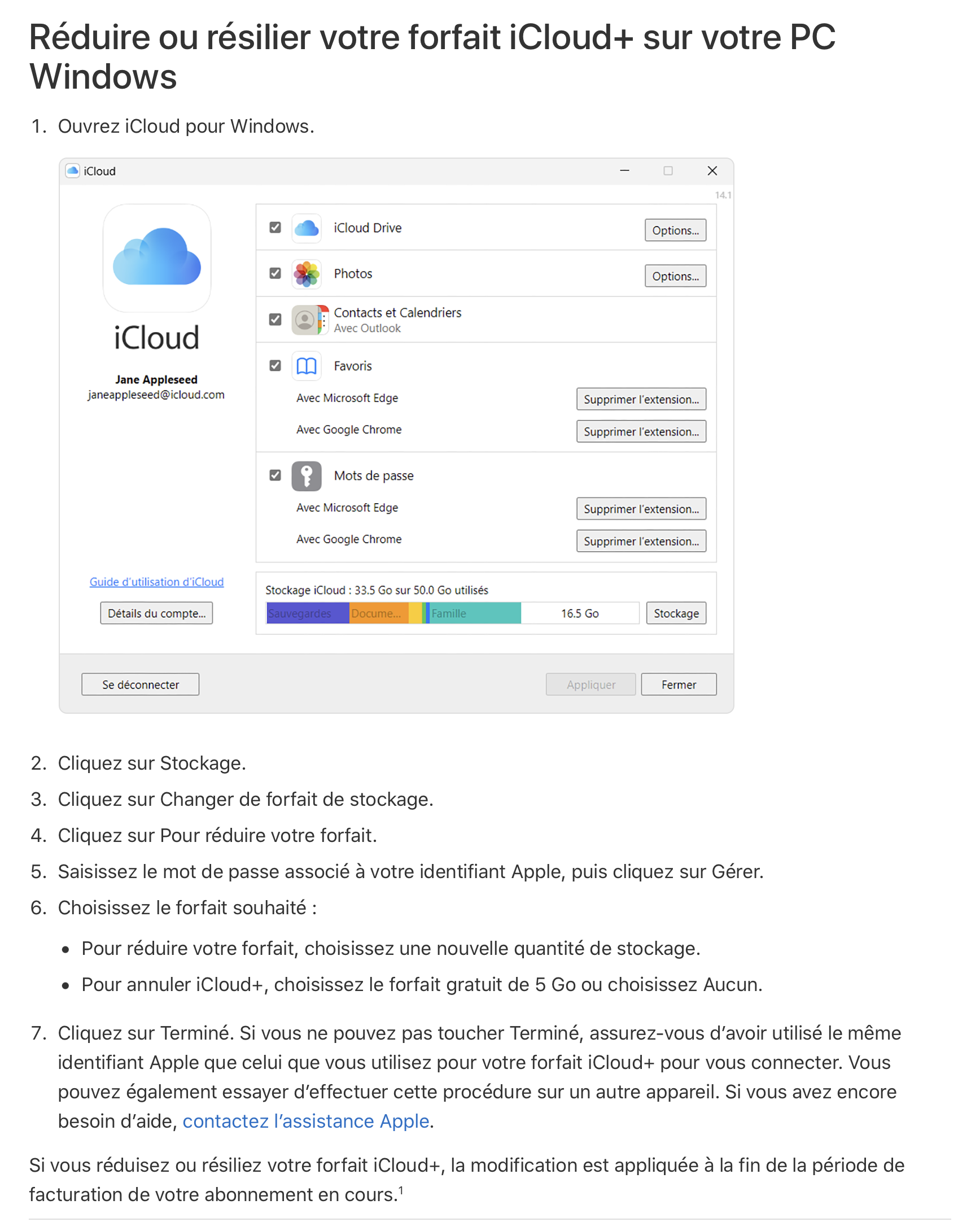The width and height of the screenshot is (980, 1222).
Task: Disable the Mots de passe checkbox
Action: point(275,475)
